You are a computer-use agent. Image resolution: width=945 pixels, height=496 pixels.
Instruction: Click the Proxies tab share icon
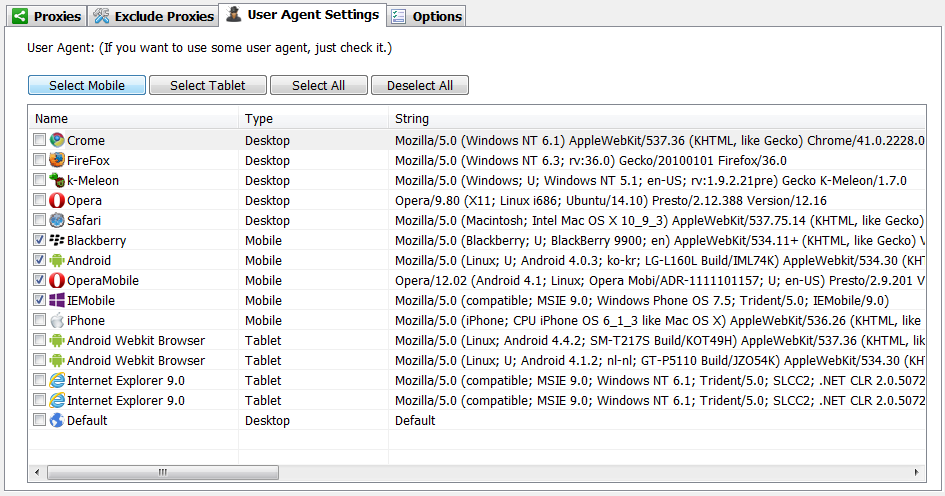point(20,16)
